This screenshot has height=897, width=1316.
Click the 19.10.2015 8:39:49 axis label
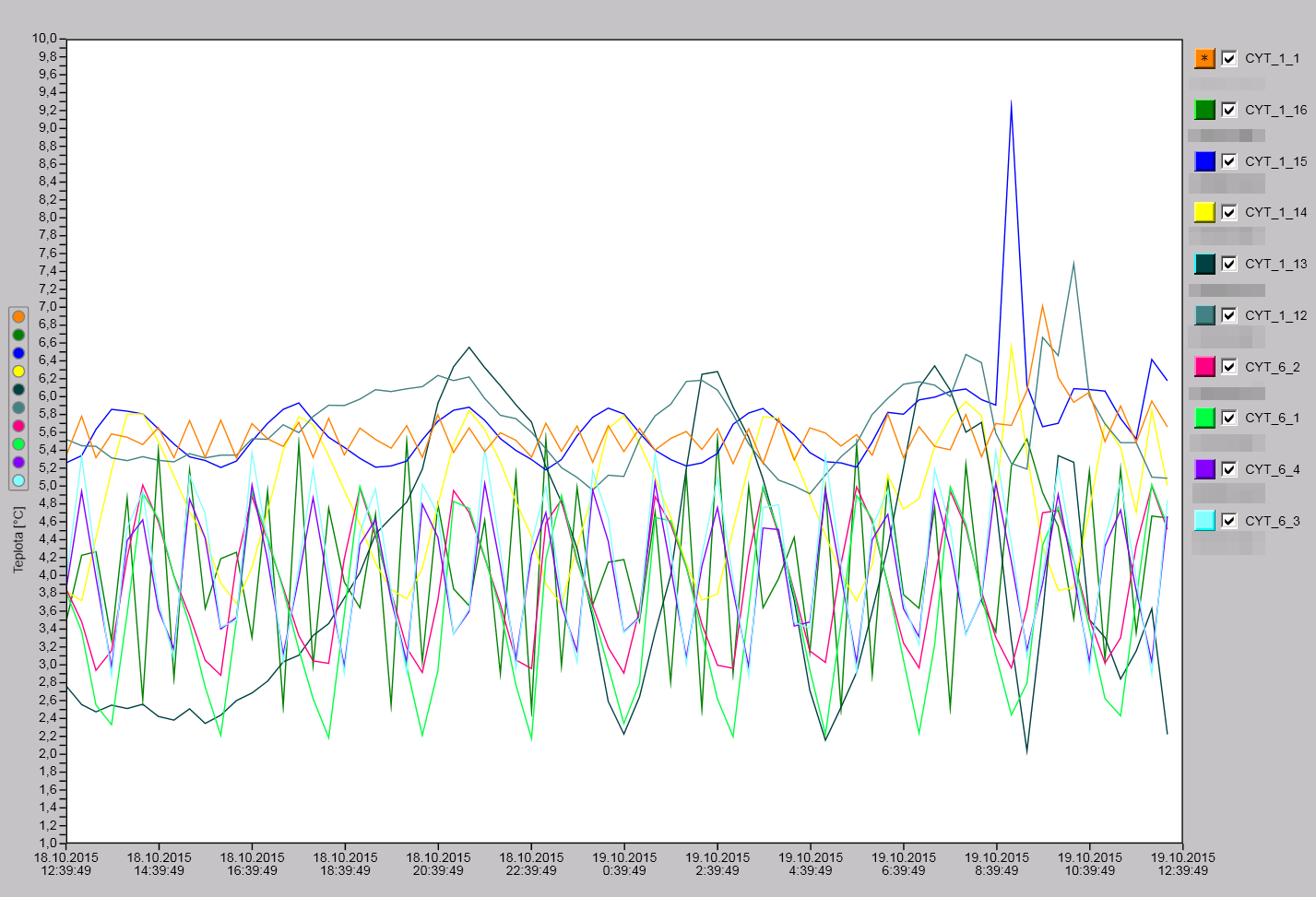point(997,864)
